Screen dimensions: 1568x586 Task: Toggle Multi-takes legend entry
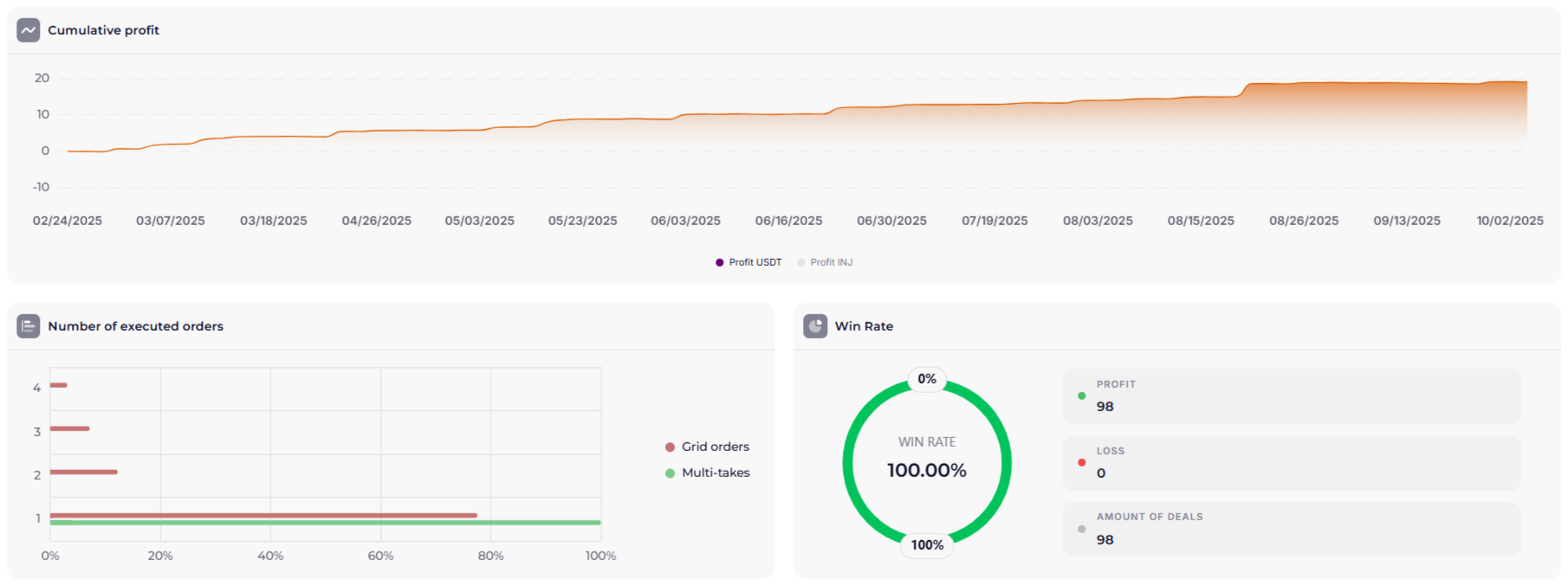pyautogui.click(x=707, y=473)
